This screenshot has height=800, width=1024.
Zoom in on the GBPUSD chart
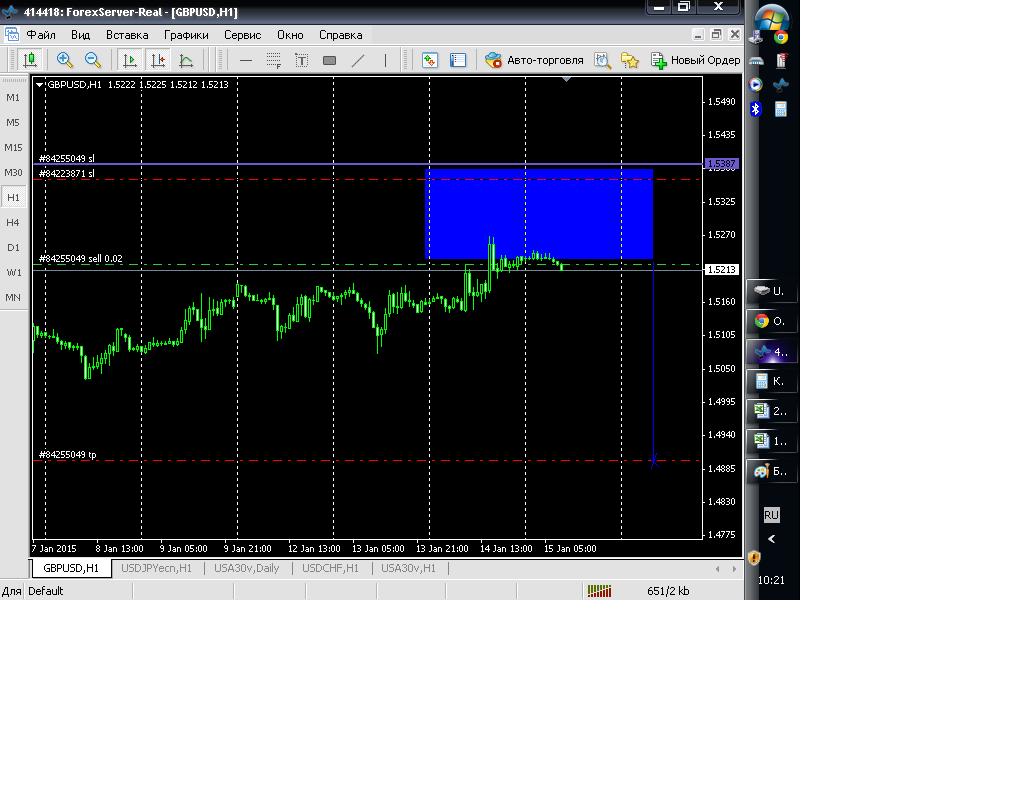click(65, 60)
